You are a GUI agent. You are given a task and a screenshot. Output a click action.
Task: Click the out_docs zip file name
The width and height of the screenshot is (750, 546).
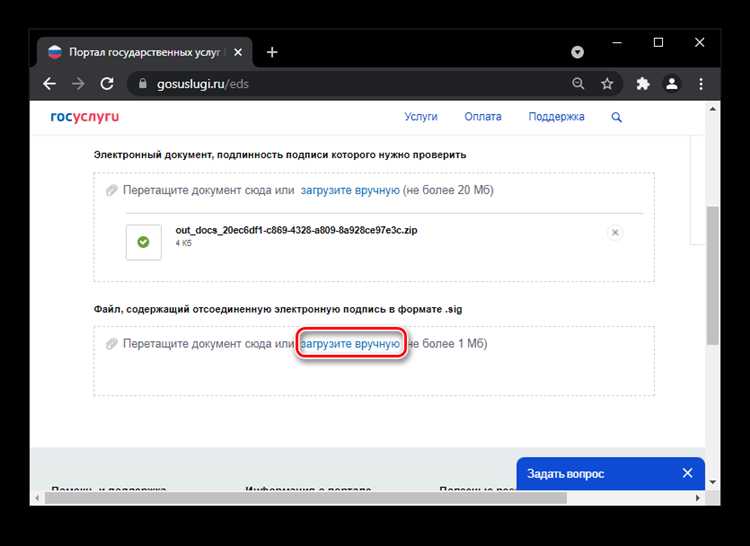[x=296, y=230]
